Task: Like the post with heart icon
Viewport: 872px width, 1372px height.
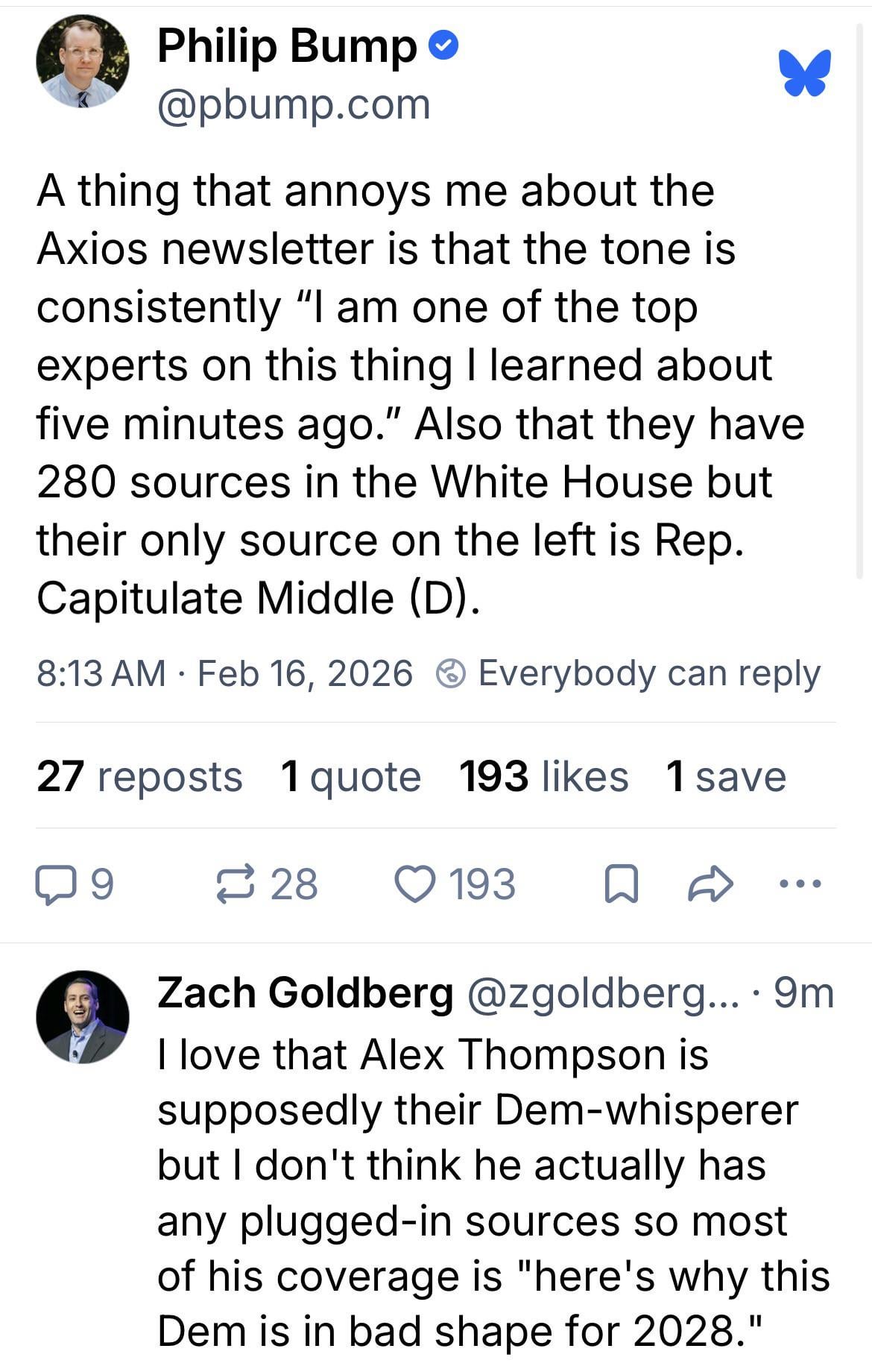Action: coord(414,885)
